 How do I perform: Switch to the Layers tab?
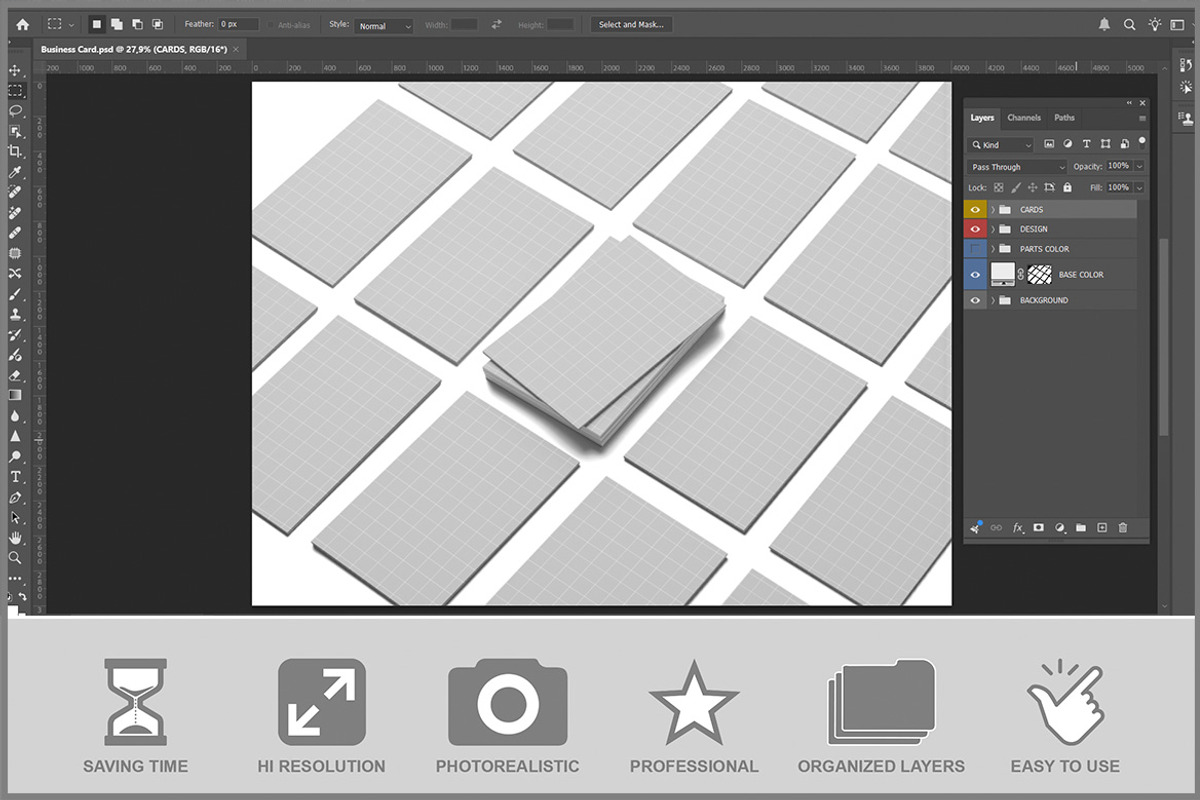tap(982, 117)
